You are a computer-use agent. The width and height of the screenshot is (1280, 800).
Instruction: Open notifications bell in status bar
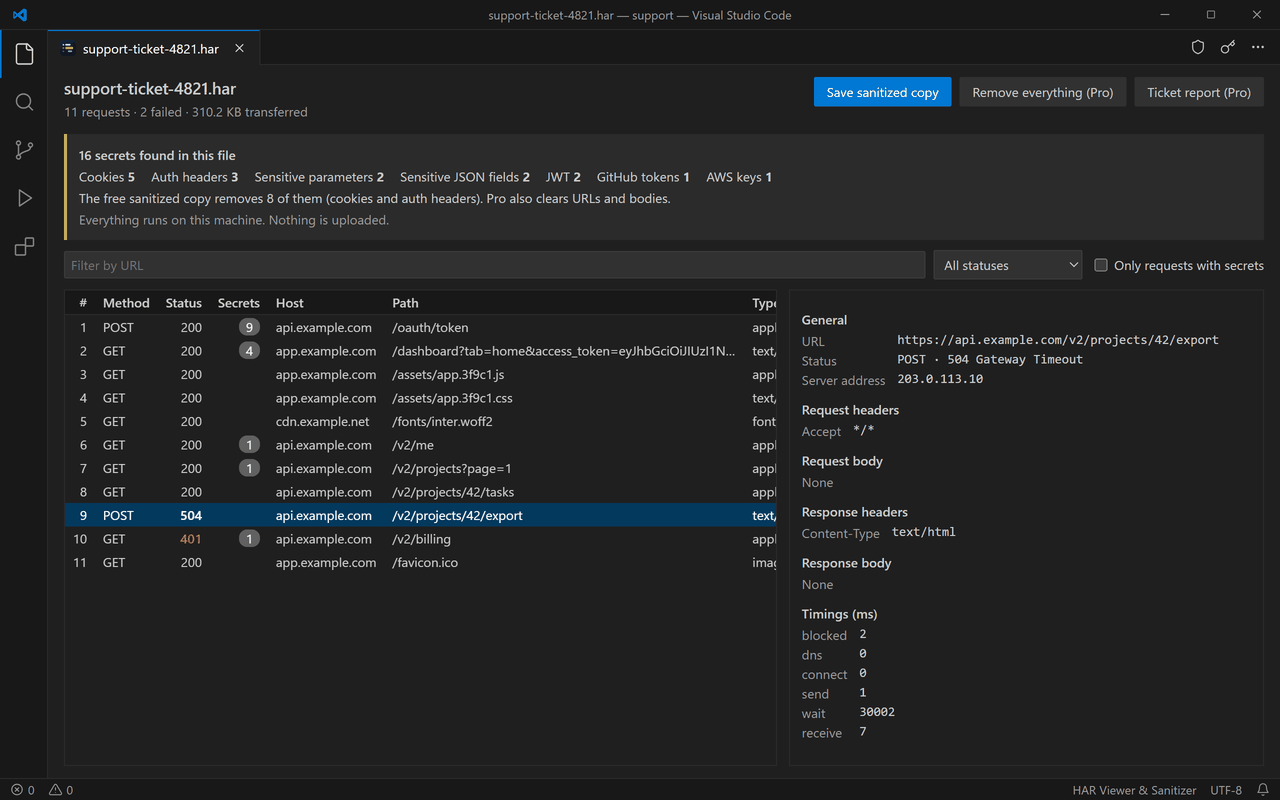pyautogui.click(x=1263, y=790)
